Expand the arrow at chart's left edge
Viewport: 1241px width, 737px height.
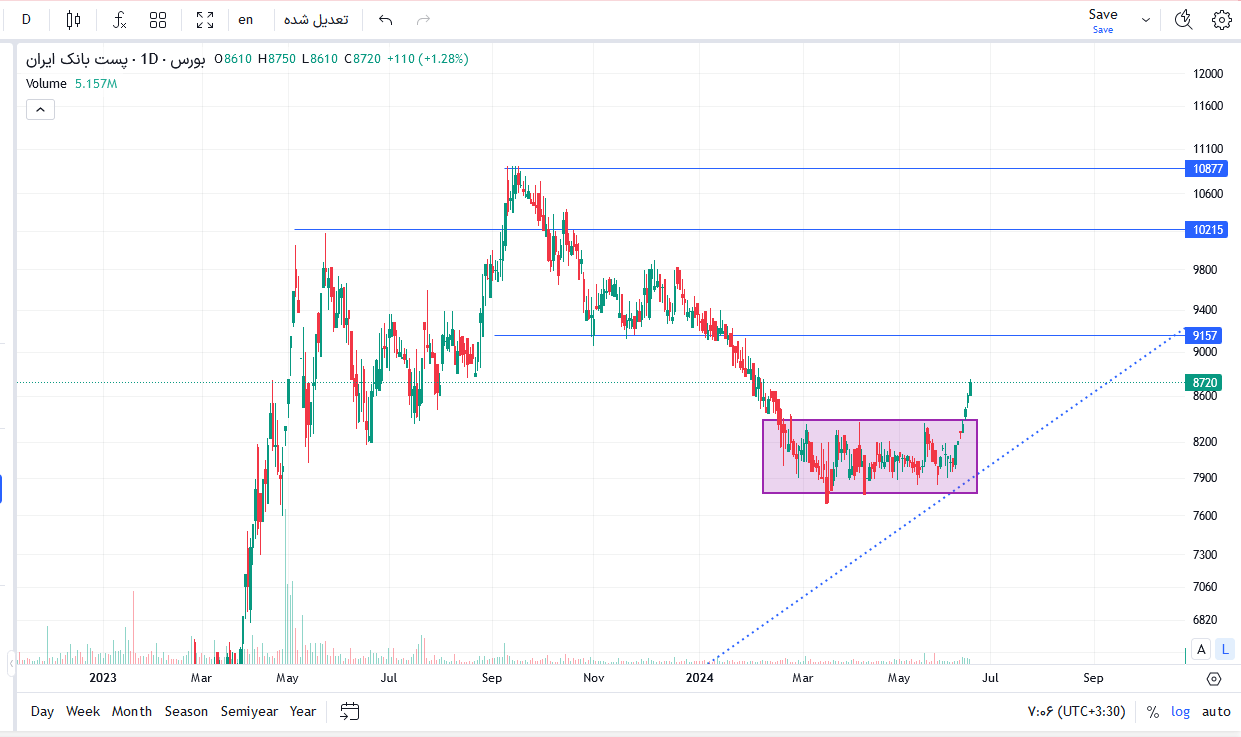pos(11,662)
